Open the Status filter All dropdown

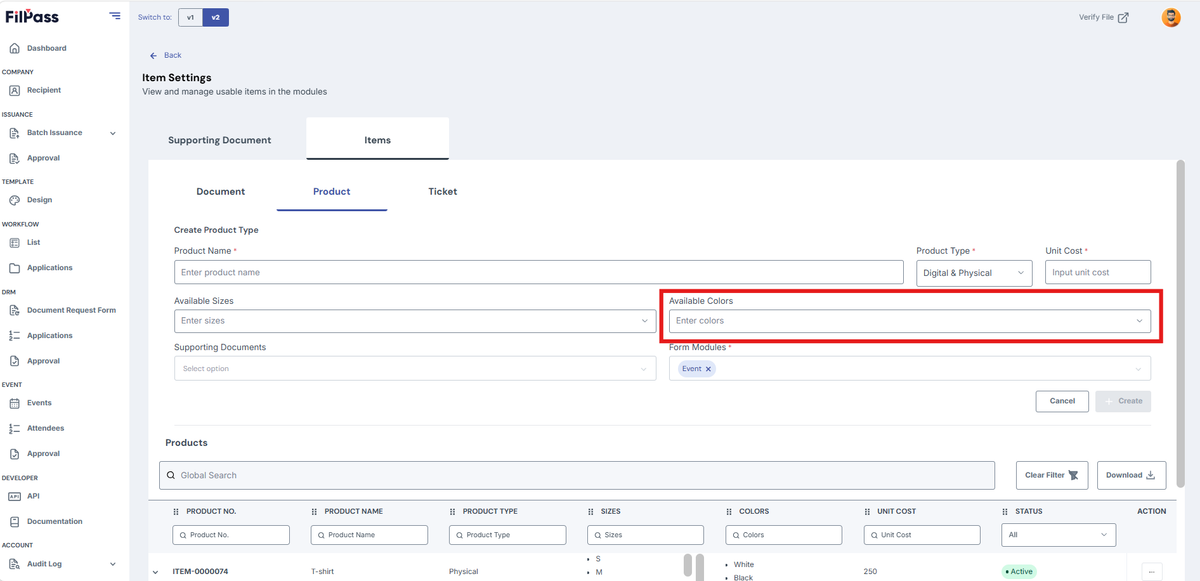(x=1058, y=535)
